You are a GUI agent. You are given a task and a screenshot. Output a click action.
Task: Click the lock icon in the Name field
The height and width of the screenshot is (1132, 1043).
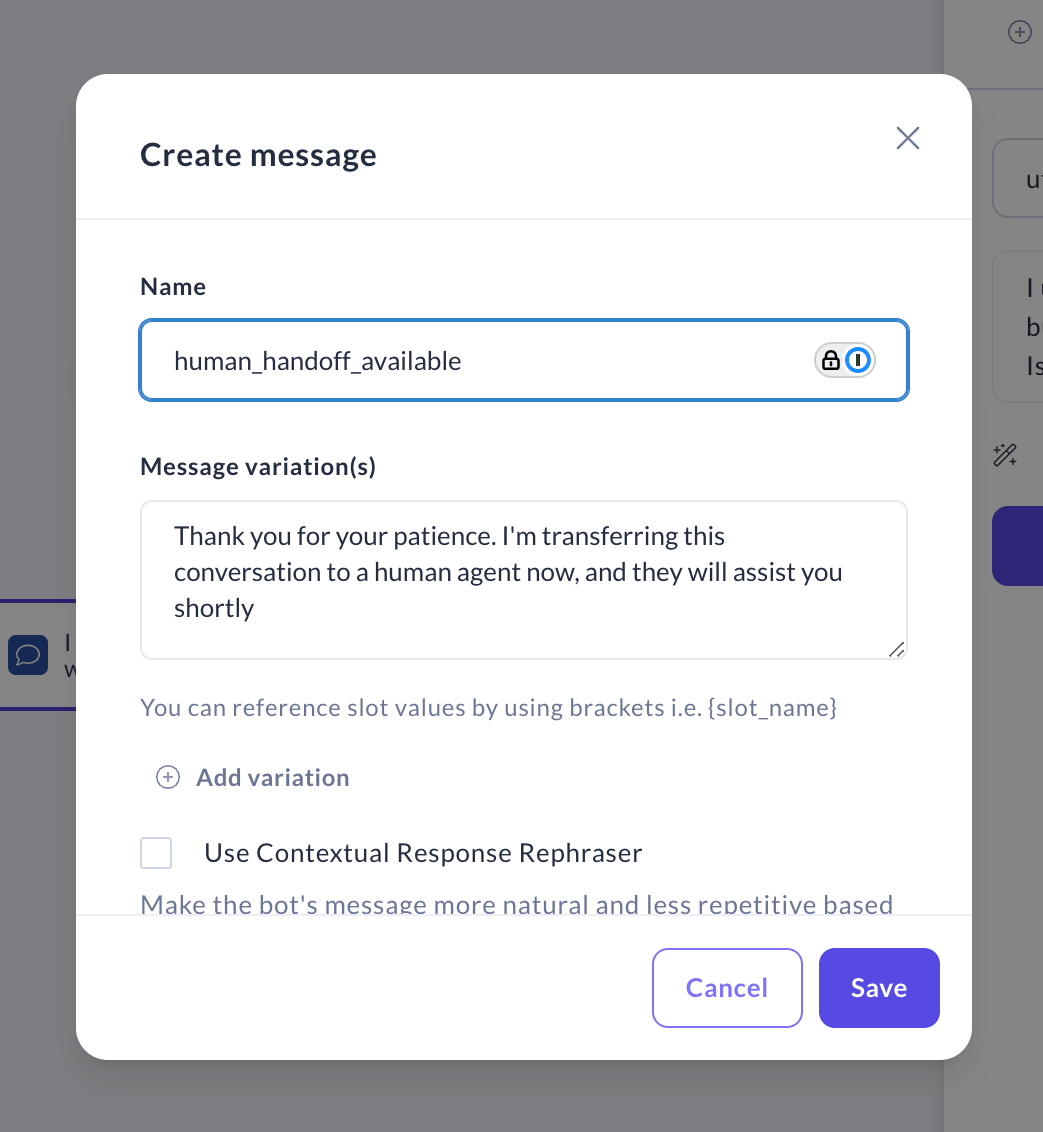tap(831, 360)
